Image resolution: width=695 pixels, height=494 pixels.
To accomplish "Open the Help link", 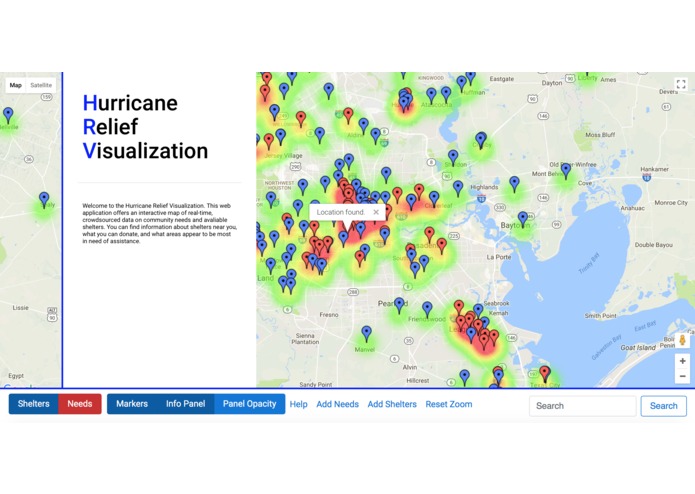I will [298, 405].
